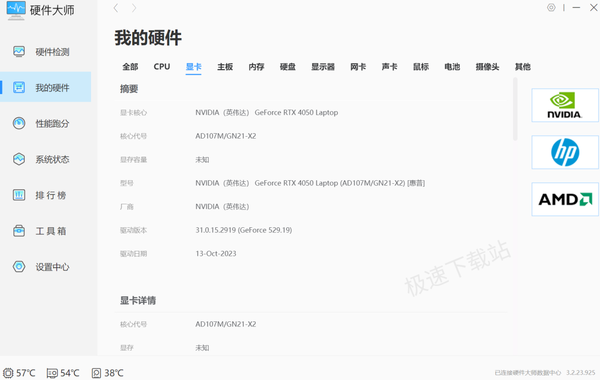Click the 驱动日期 label
This screenshot has height=380, width=600.
[134, 254]
